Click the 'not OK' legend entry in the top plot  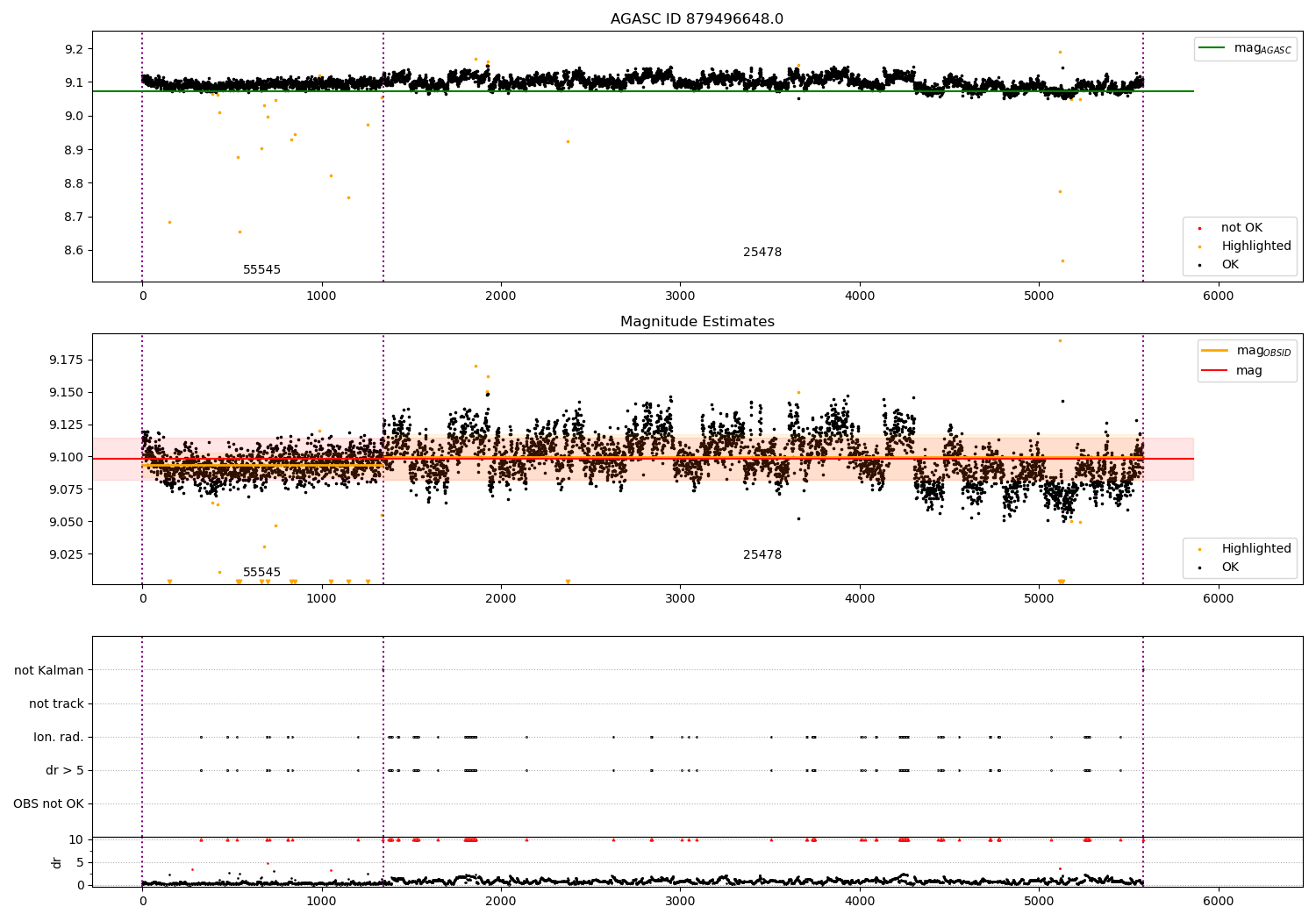coord(1241,228)
